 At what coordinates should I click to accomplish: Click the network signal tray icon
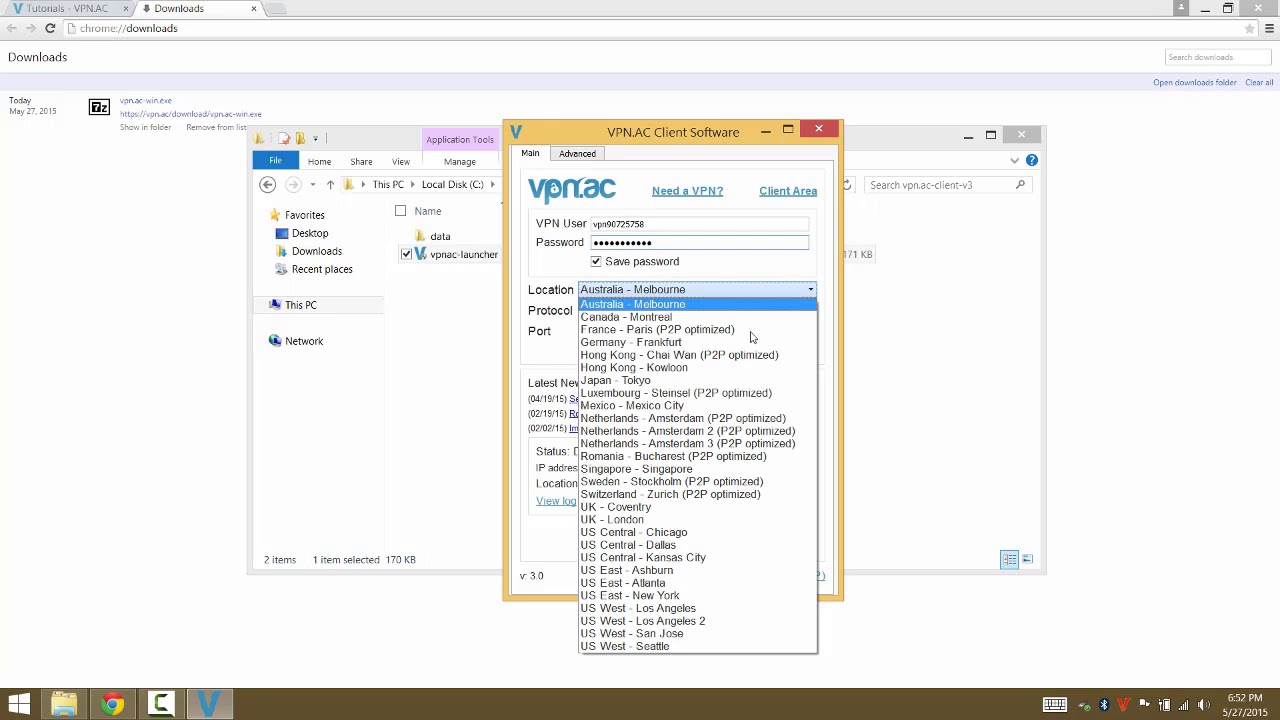1183,705
